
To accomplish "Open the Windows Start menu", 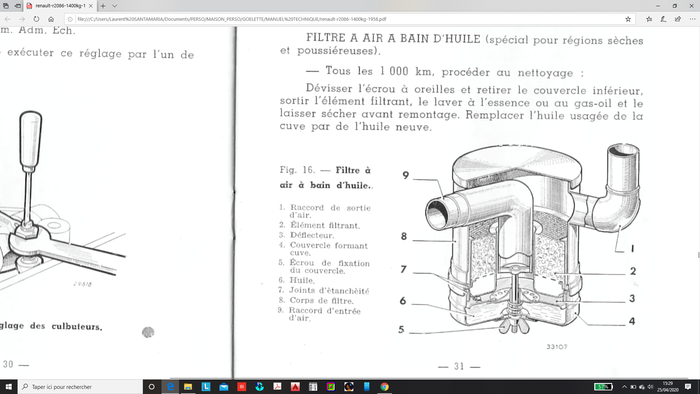I will [x=8, y=386].
